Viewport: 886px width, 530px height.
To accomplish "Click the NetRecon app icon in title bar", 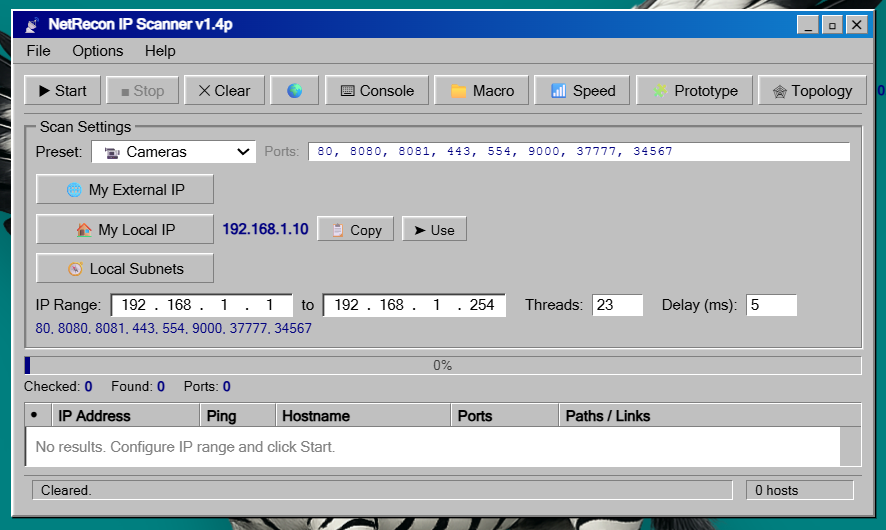I will [x=32, y=25].
